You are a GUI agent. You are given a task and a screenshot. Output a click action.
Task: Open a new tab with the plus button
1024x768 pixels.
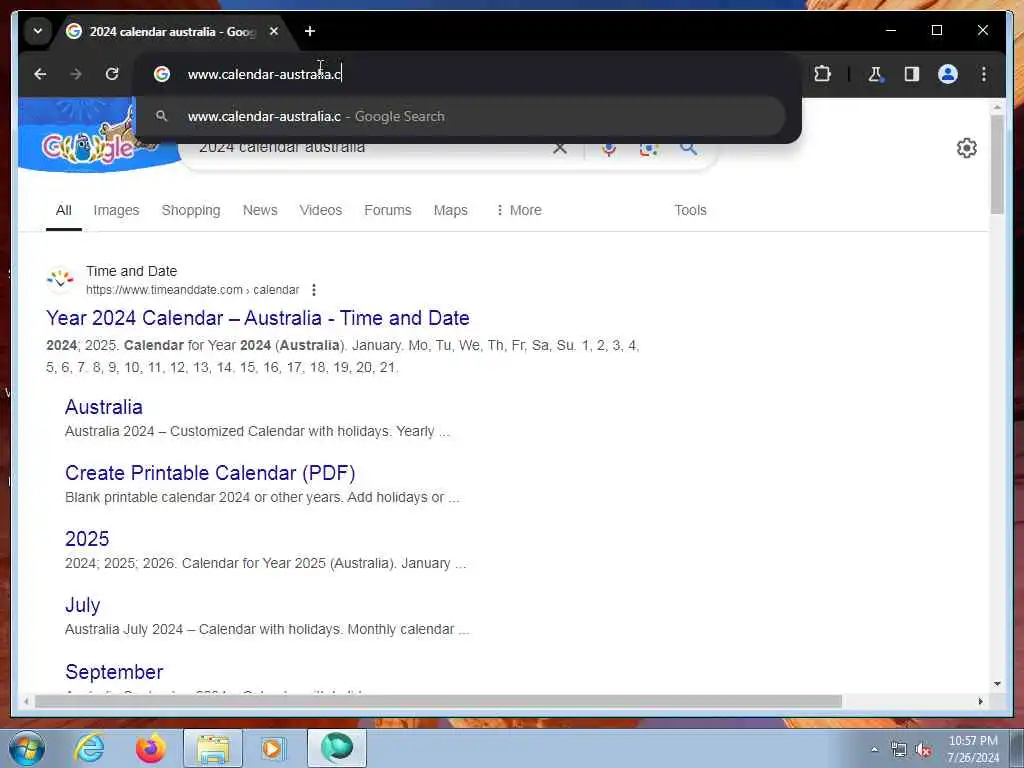coord(310,31)
